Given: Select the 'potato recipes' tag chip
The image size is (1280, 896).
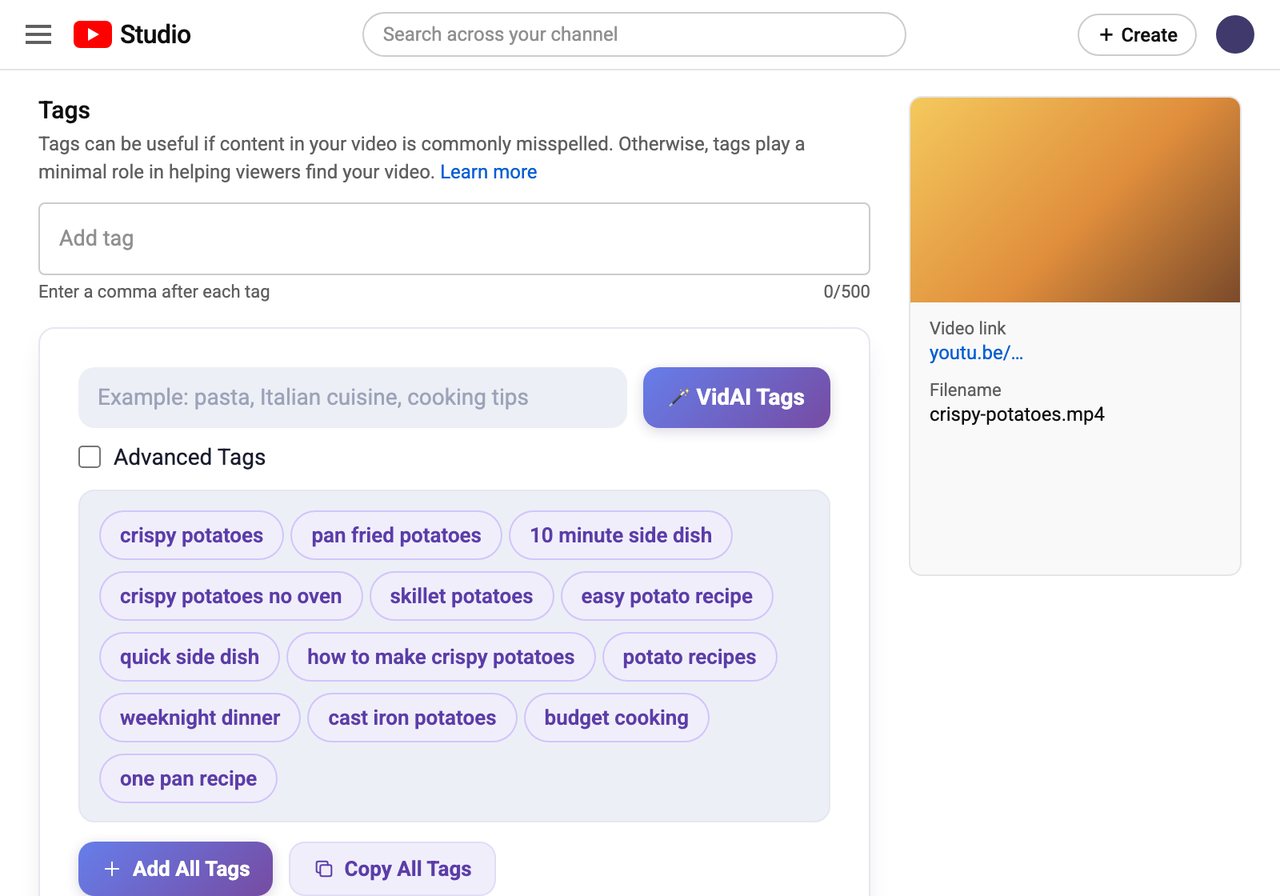Looking at the screenshot, I should click(690, 657).
